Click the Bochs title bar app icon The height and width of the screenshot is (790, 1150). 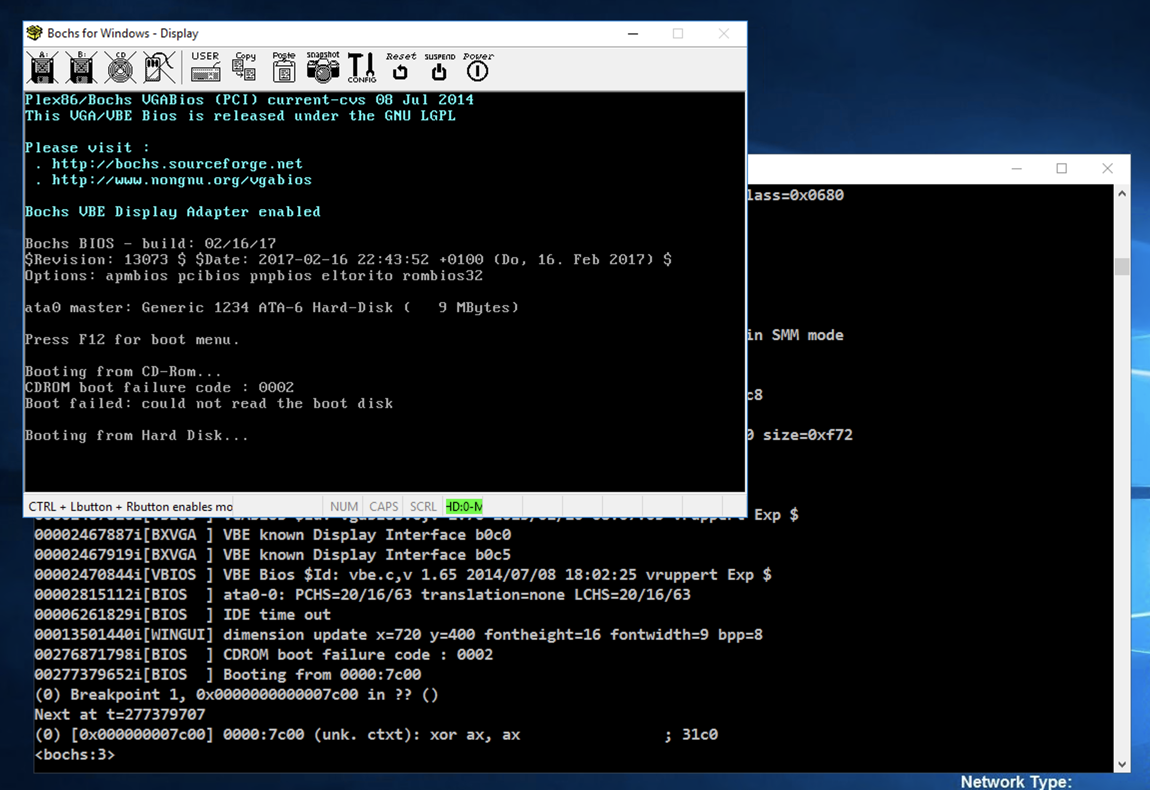coord(34,33)
